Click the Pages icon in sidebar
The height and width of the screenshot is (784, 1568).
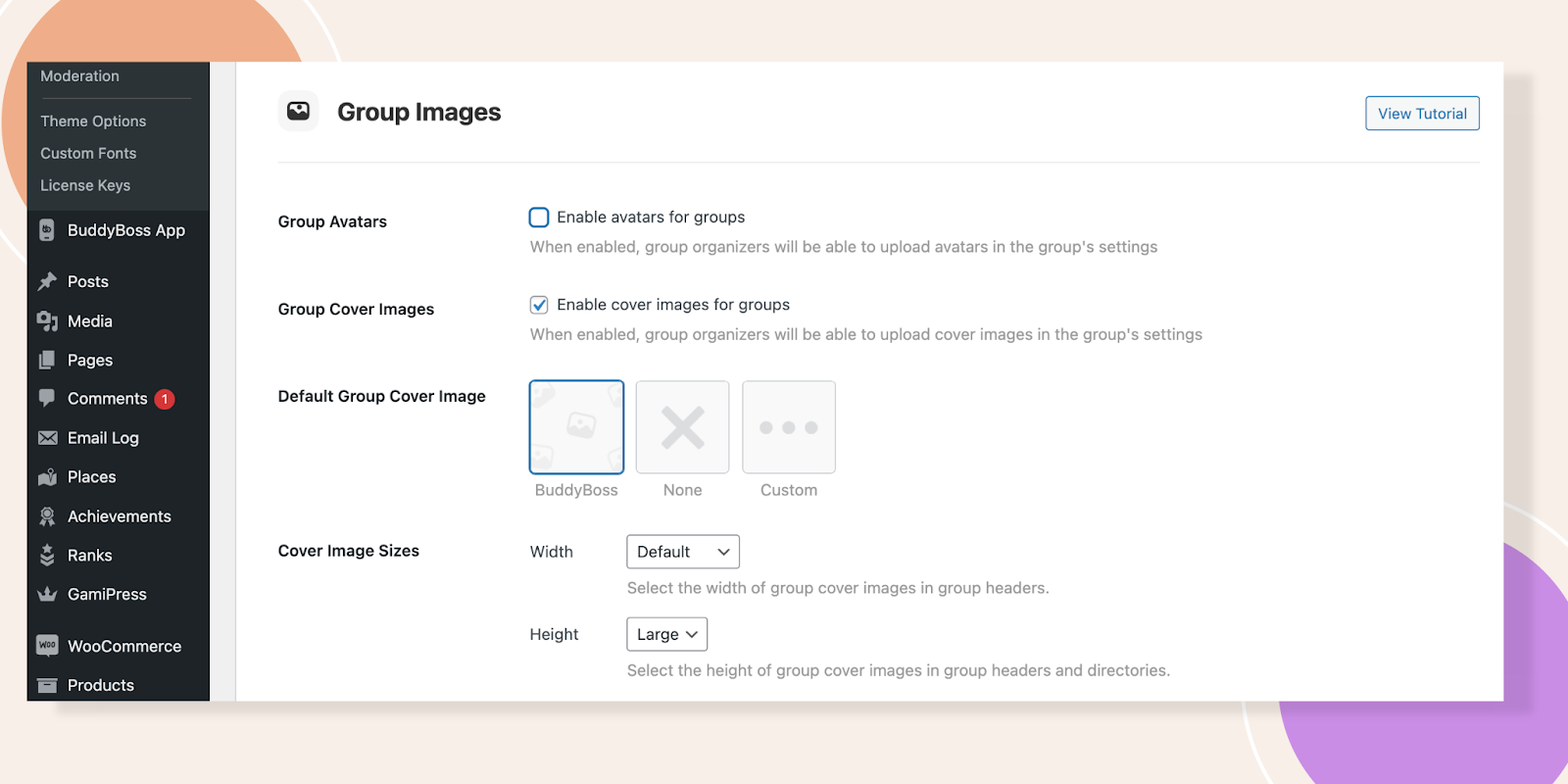click(x=47, y=360)
